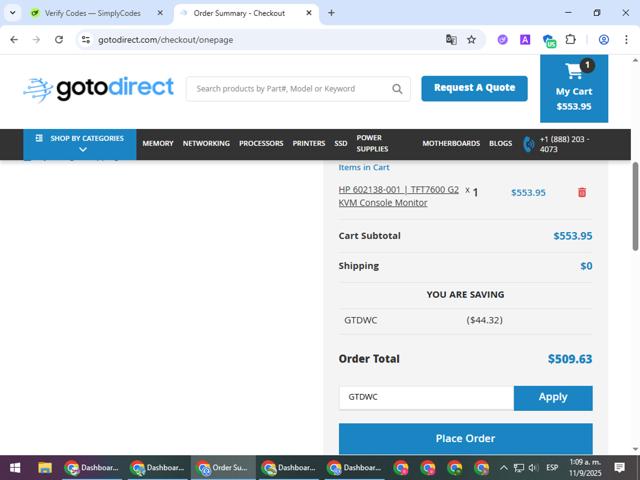
Task: Open a new browser tab
Action: (x=331, y=13)
